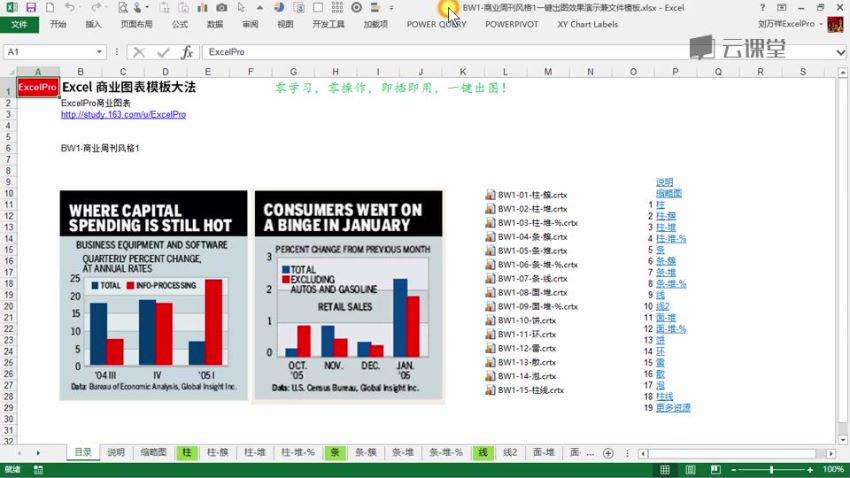Click the zoom slider handle

[771, 470]
